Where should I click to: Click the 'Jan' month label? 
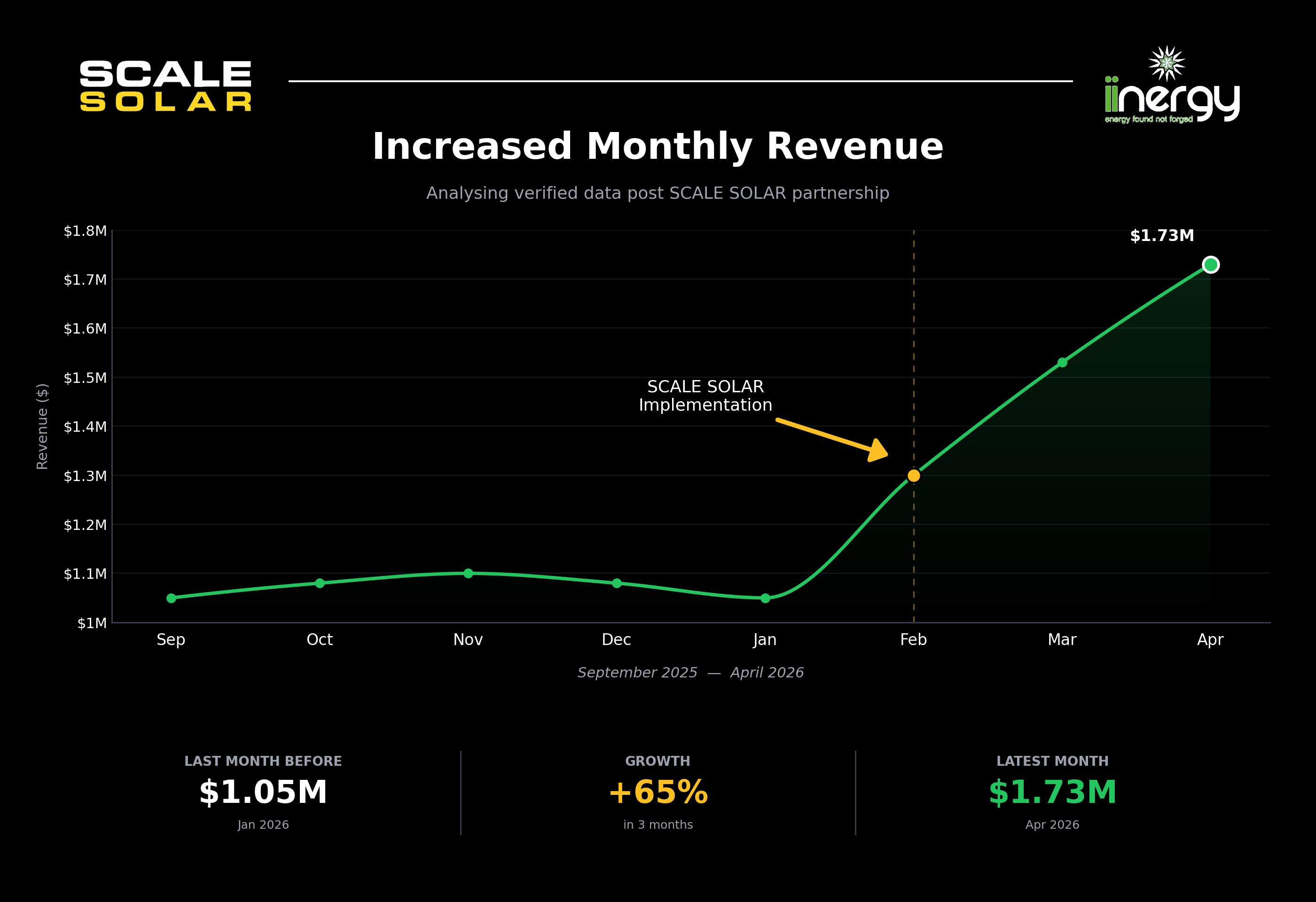point(765,640)
